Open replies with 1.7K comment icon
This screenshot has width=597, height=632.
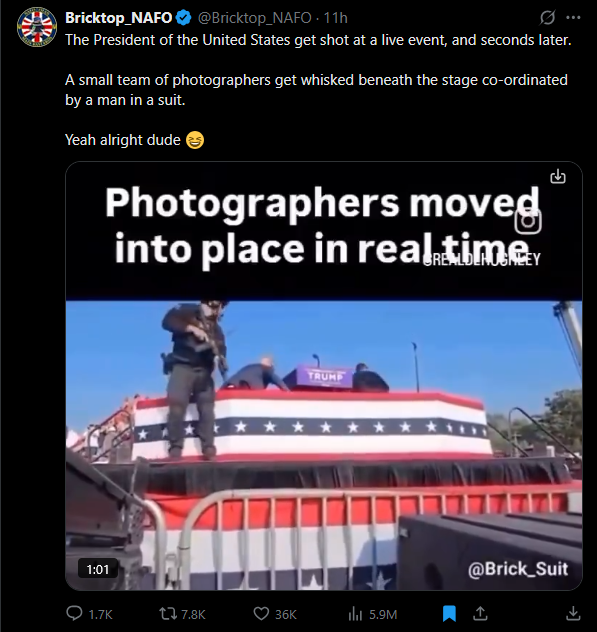(x=89, y=614)
